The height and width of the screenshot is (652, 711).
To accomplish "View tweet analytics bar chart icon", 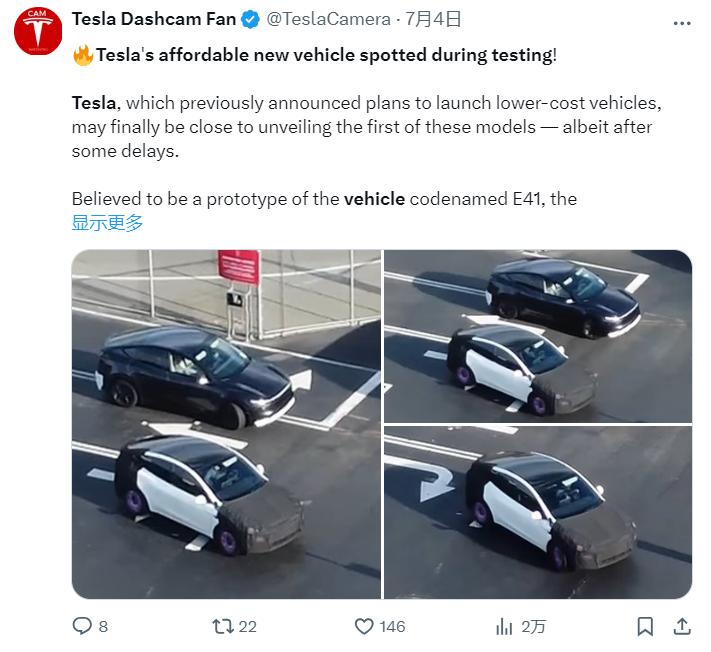I will [x=504, y=627].
